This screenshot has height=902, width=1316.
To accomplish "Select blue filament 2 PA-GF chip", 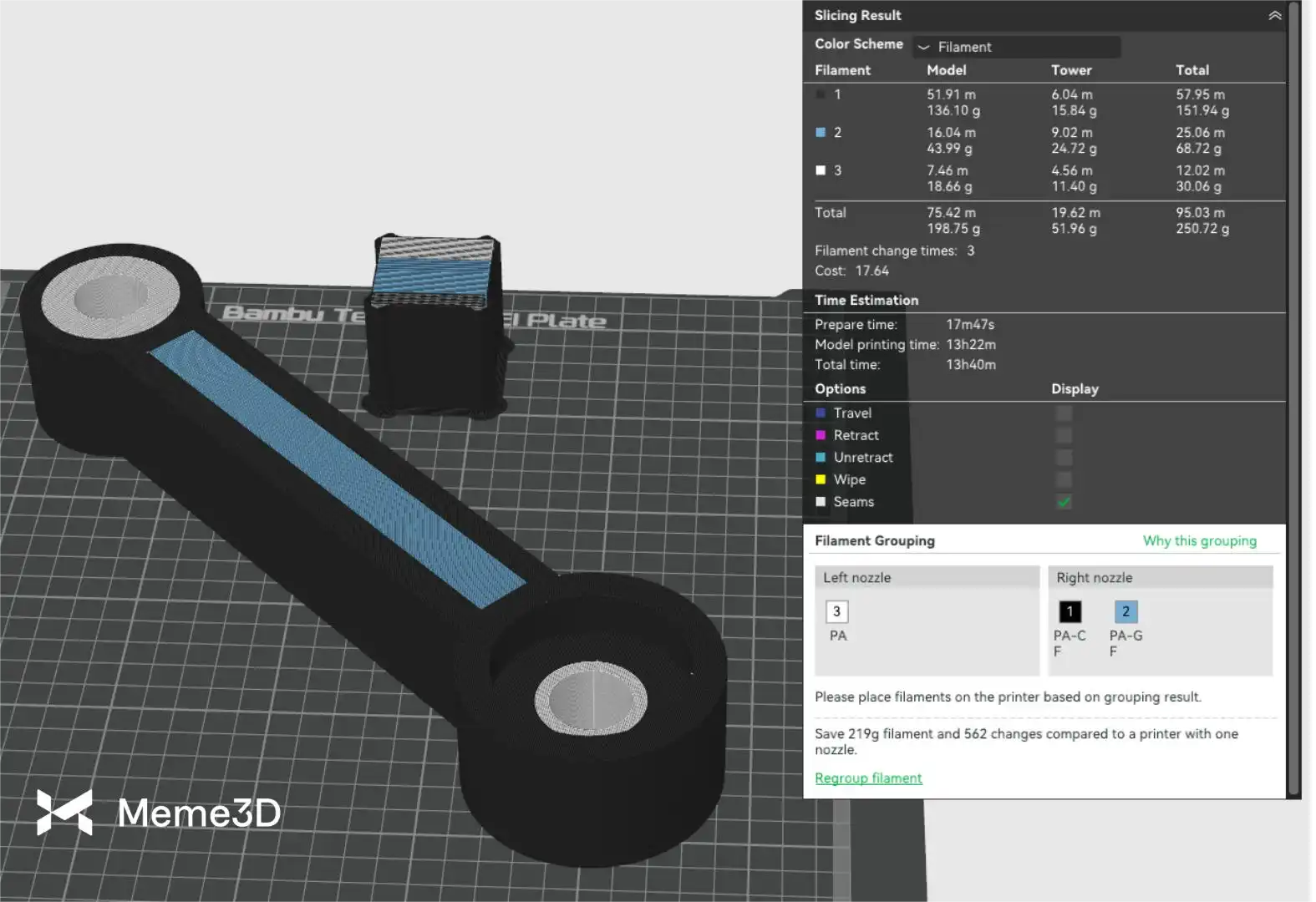I will 1125,612.
